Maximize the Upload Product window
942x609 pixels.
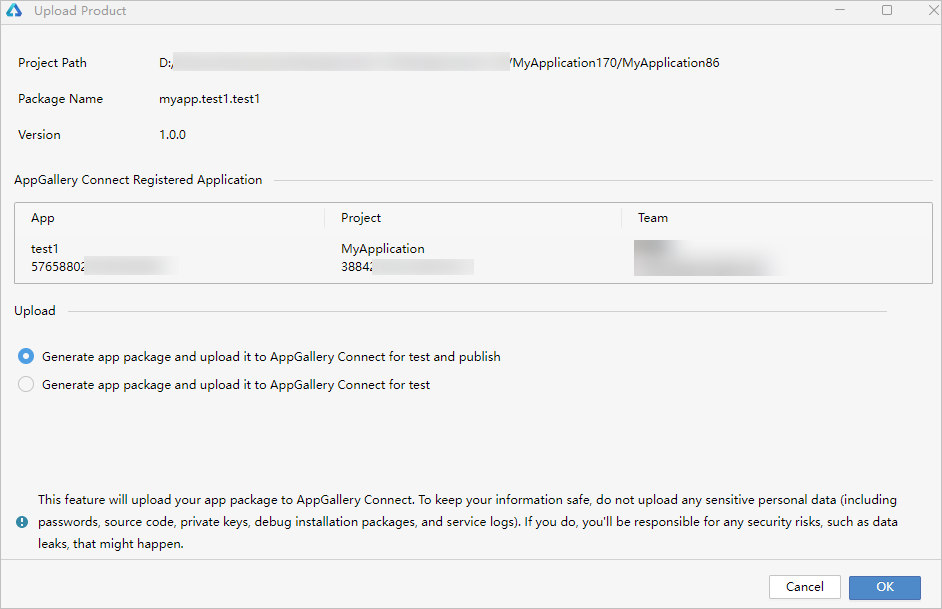[887, 10]
